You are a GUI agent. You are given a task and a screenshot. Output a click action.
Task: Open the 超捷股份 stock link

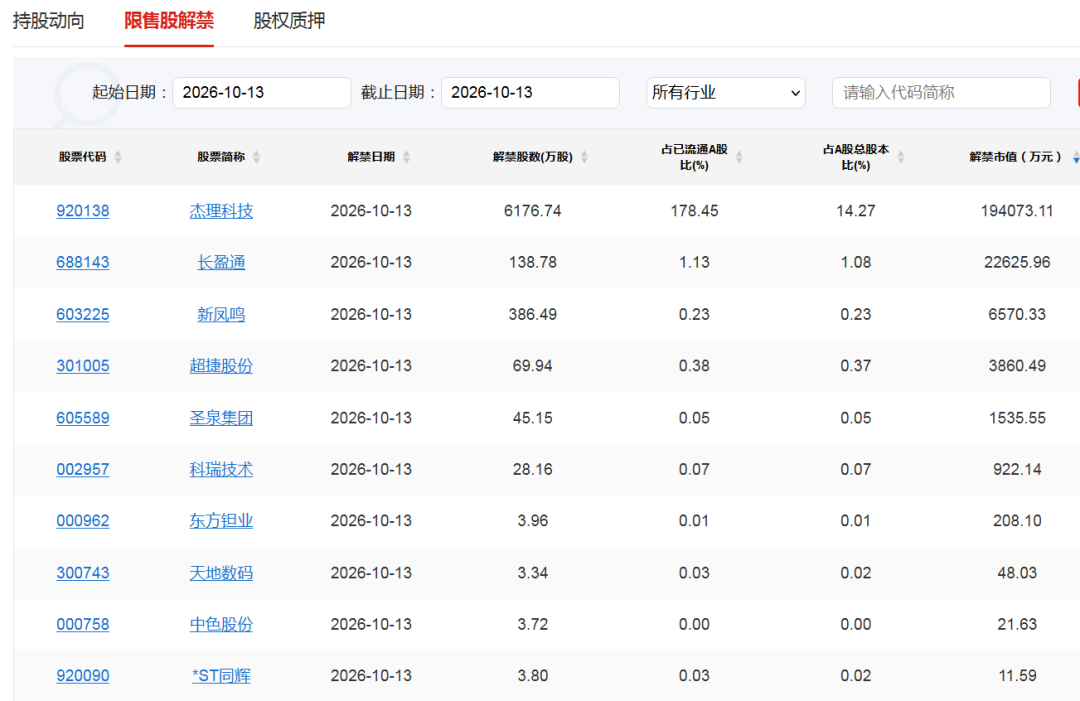[221, 366]
